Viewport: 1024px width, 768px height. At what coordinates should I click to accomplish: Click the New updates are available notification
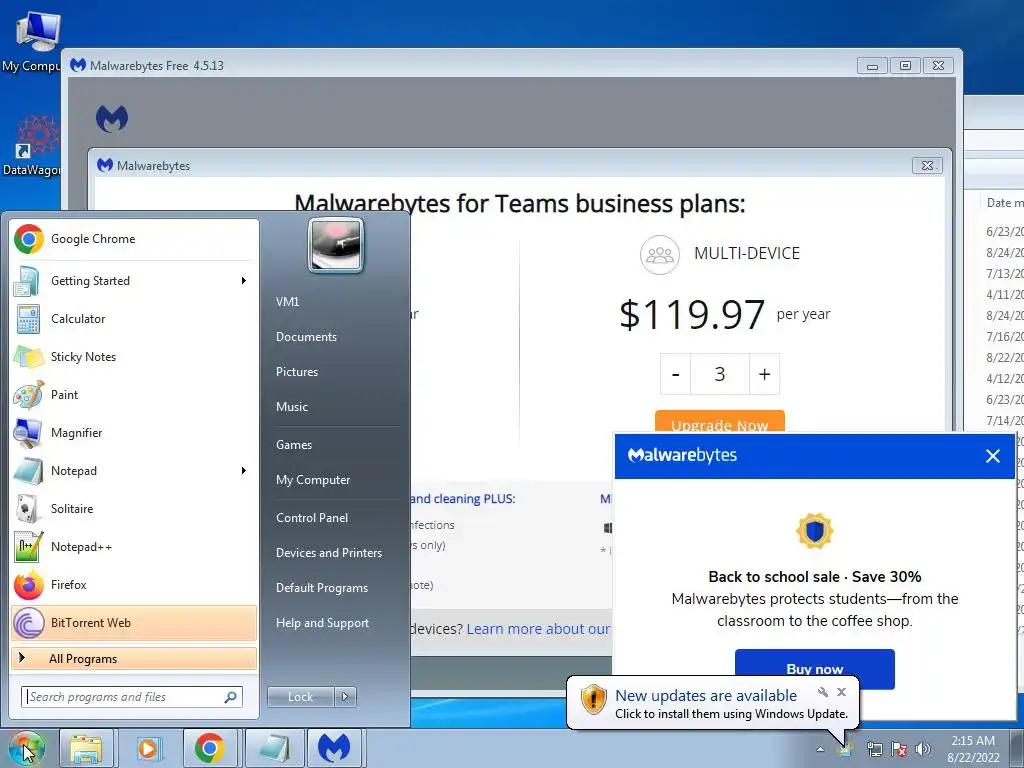[706, 696]
